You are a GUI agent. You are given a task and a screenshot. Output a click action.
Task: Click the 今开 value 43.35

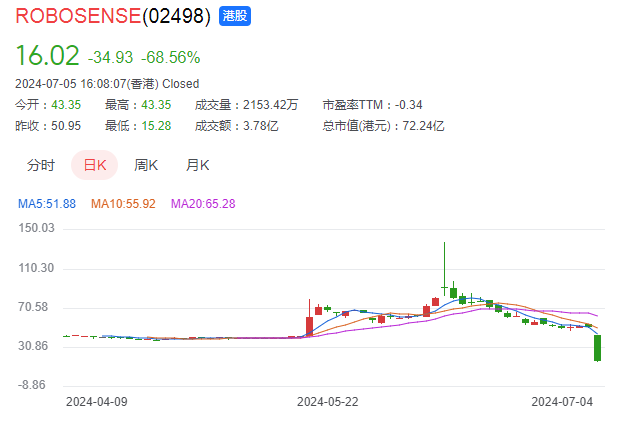pyautogui.click(x=66, y=105)
